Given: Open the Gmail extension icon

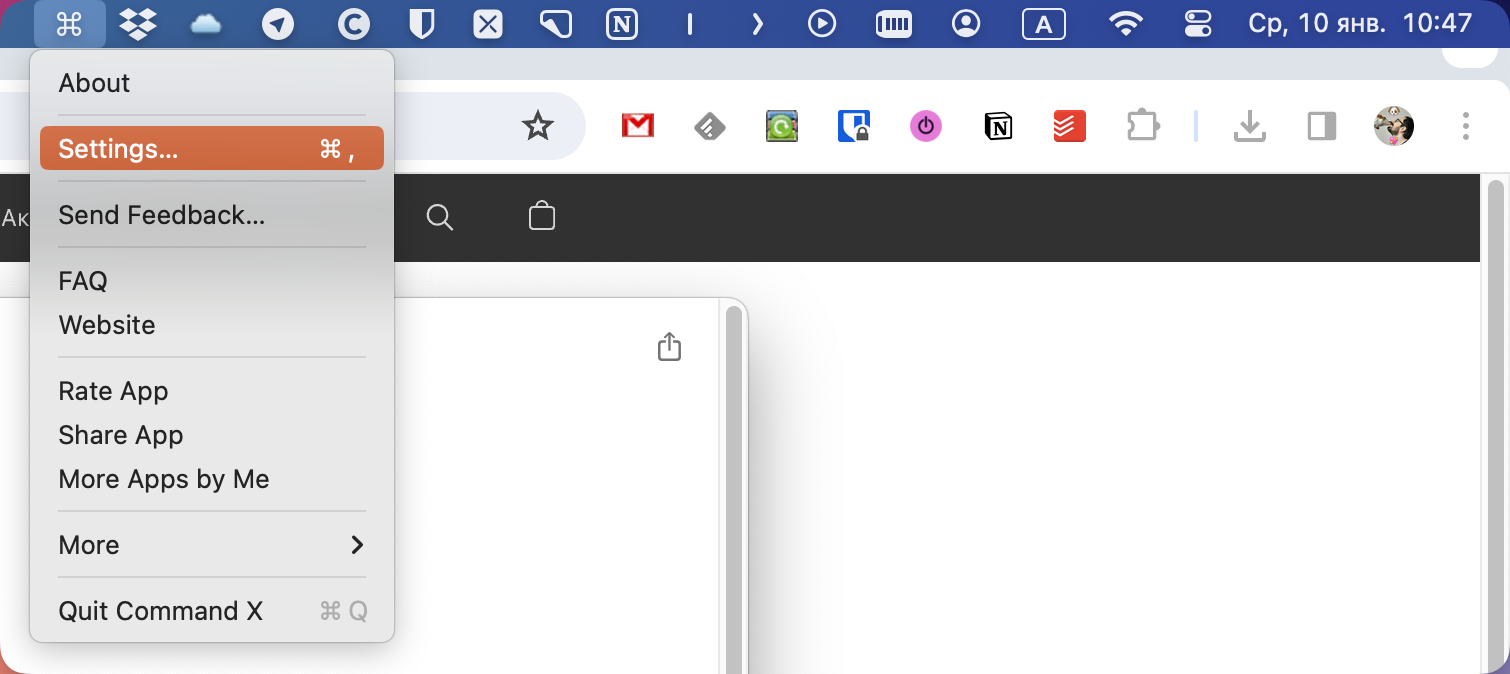Looking at the screenshot, I should tap(638, 126).
